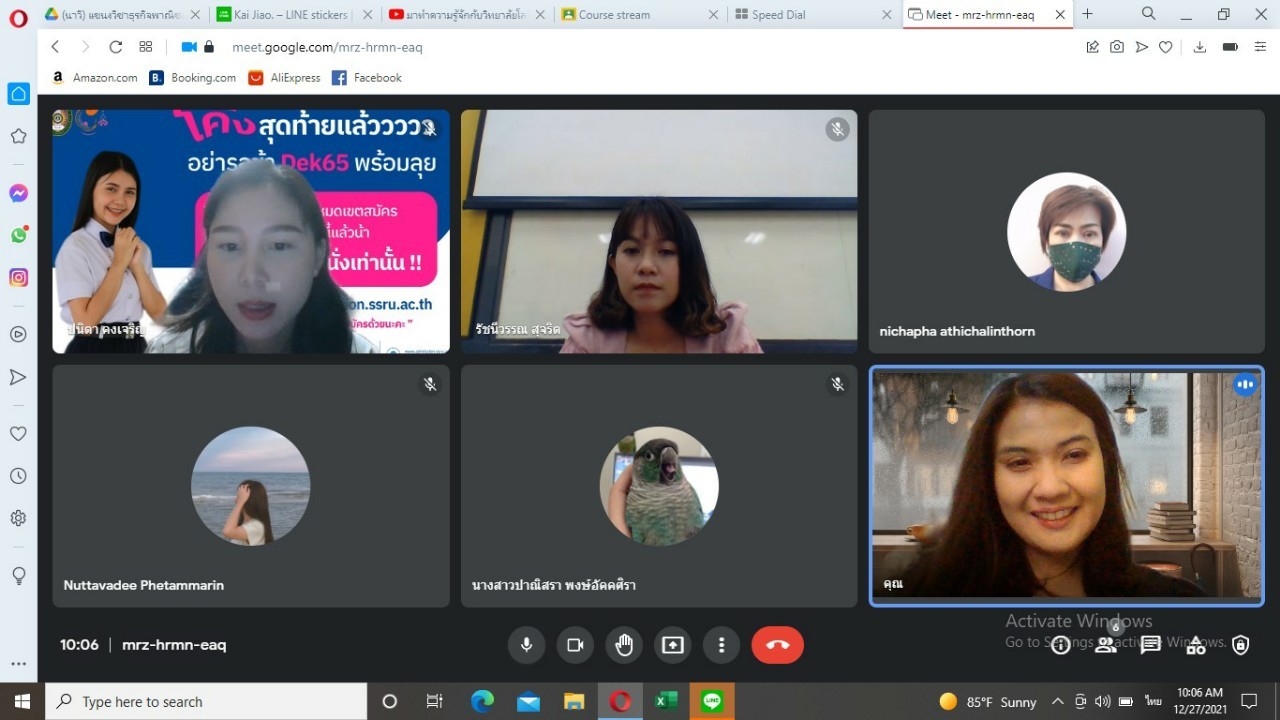Open the meeting details info icon
1280x720 pixels.
click(x=1060, y=645)
